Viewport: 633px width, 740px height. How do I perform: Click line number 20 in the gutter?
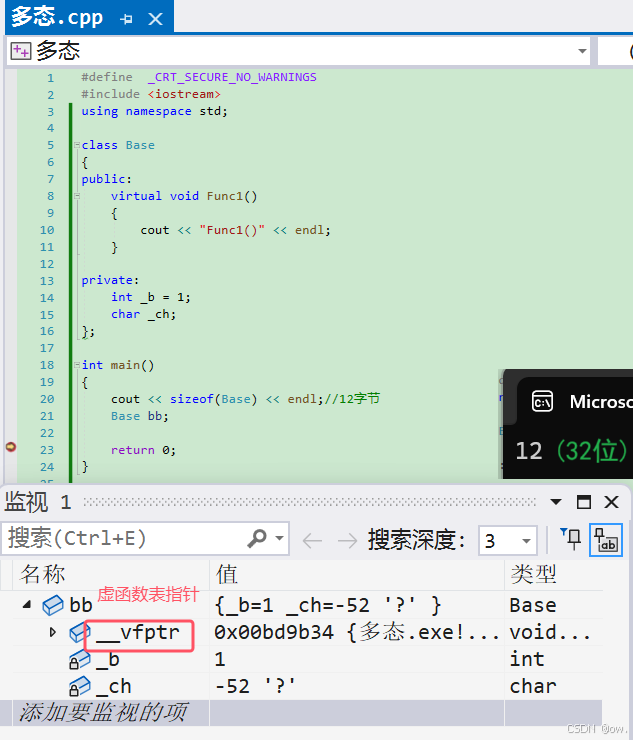pyautogui.click(x=47, y=399)
